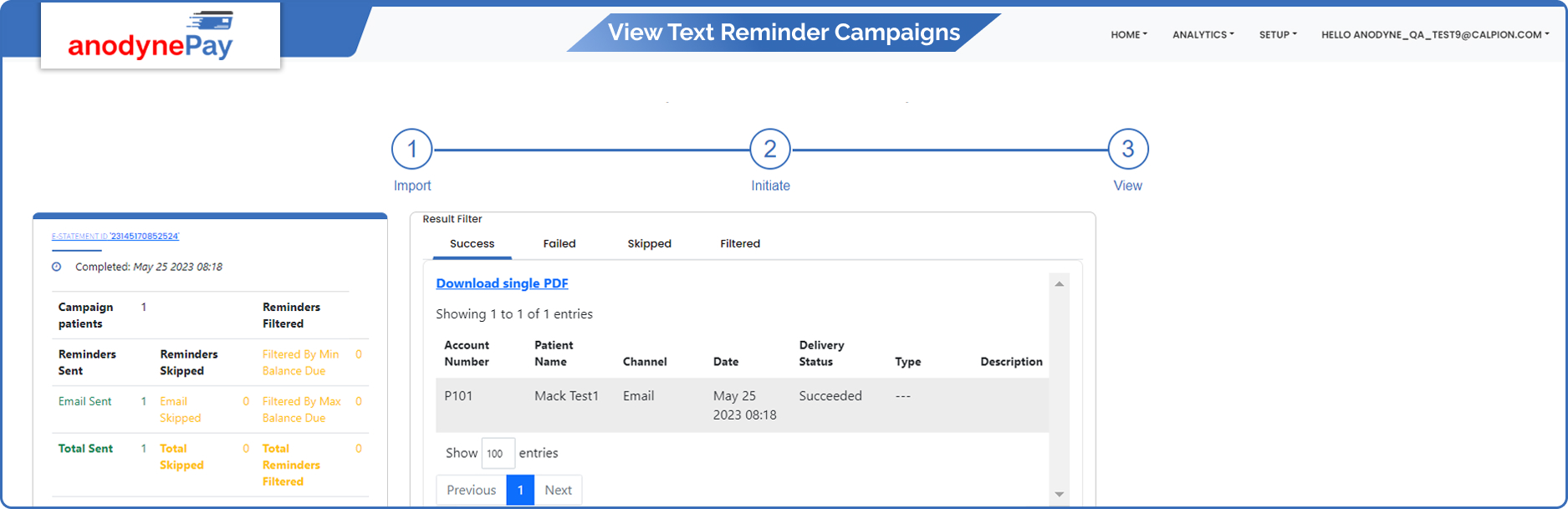Switch to the Success tab
The width and height of the screenshot is (1568, 509).
click(472, 244)
